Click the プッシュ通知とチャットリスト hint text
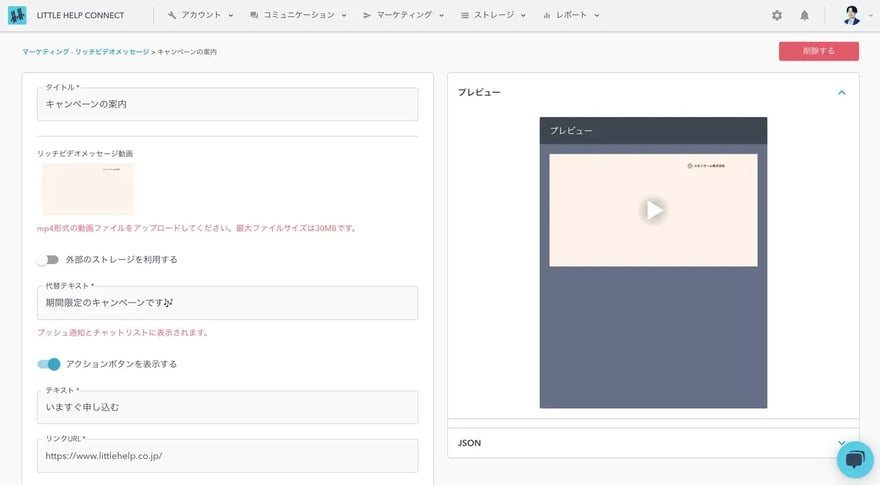This screenshot has width=880, height=485. click(x=123, y=332)
